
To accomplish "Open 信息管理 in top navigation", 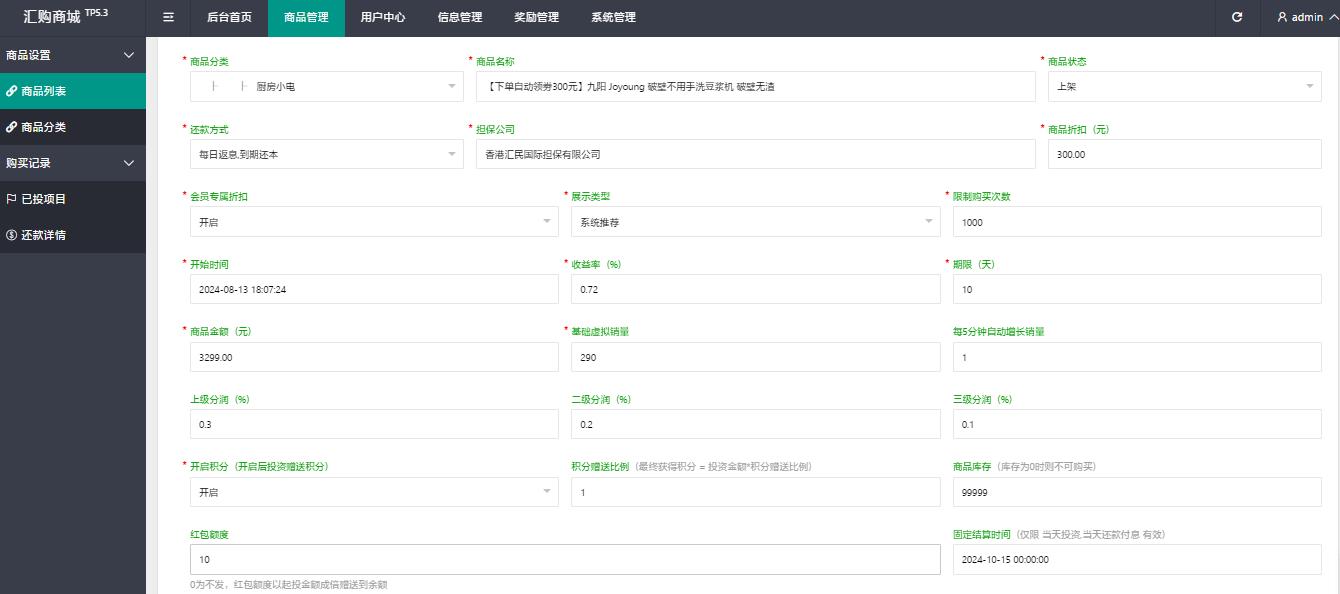I will point(460,17).
